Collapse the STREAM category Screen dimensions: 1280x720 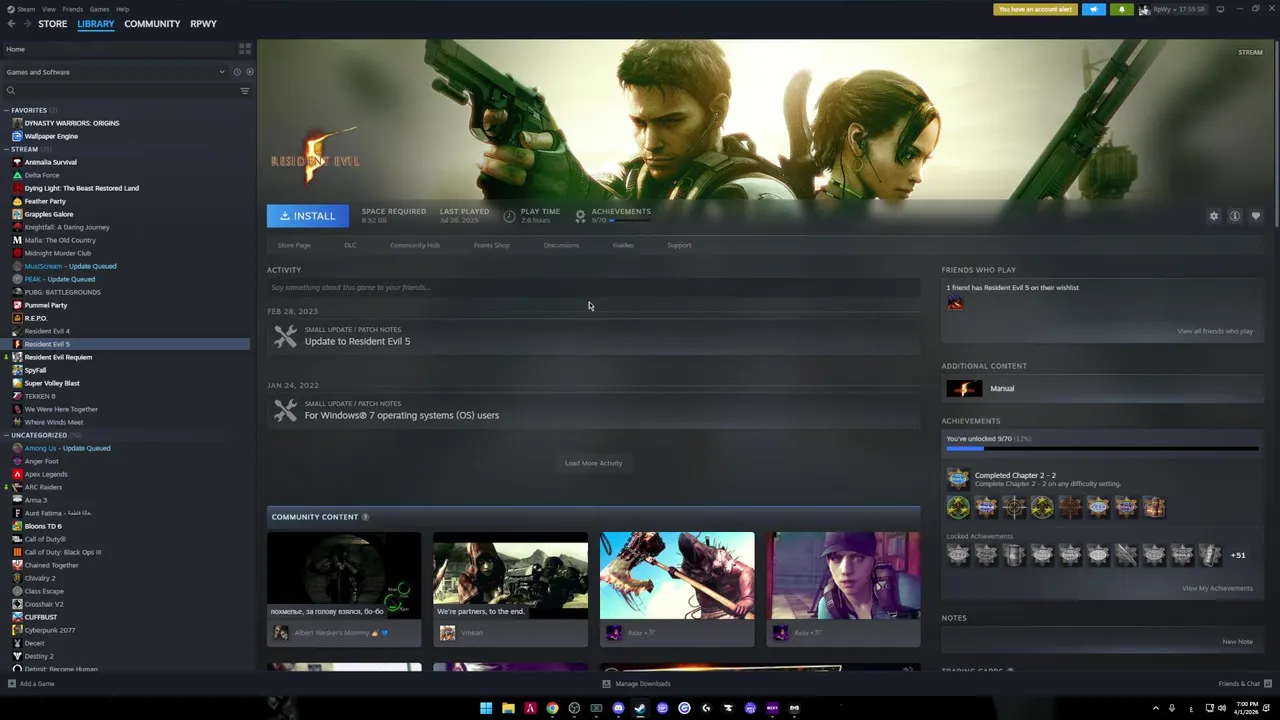[x=6, y=149]
